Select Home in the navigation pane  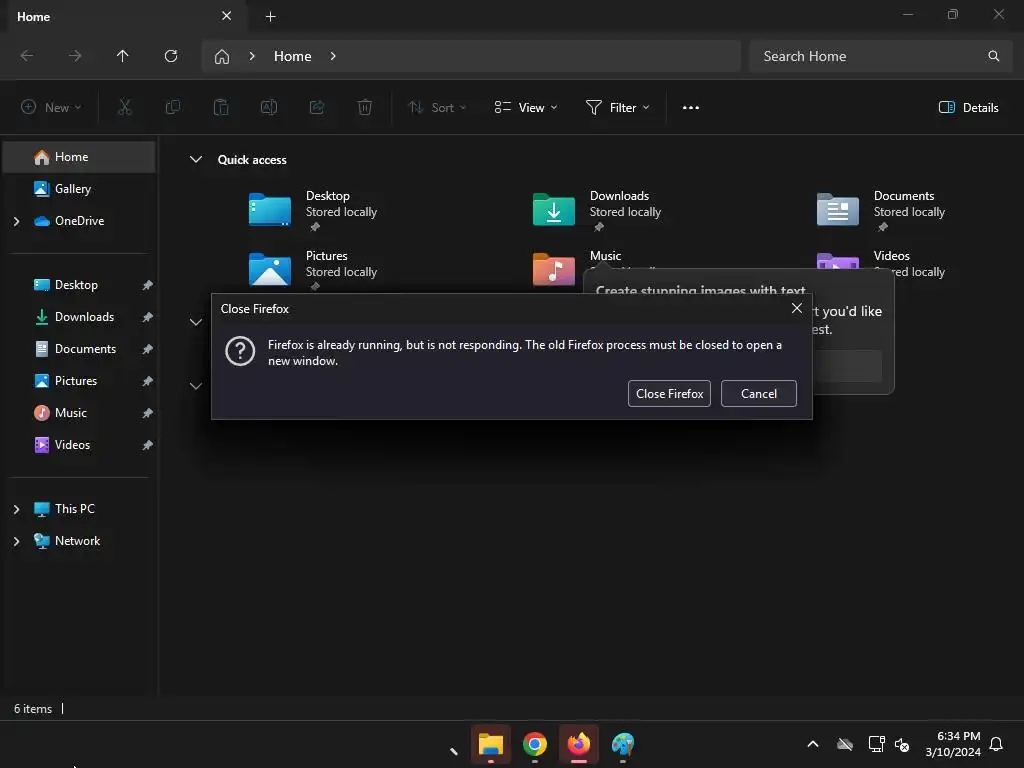click(x=79, y=157)
